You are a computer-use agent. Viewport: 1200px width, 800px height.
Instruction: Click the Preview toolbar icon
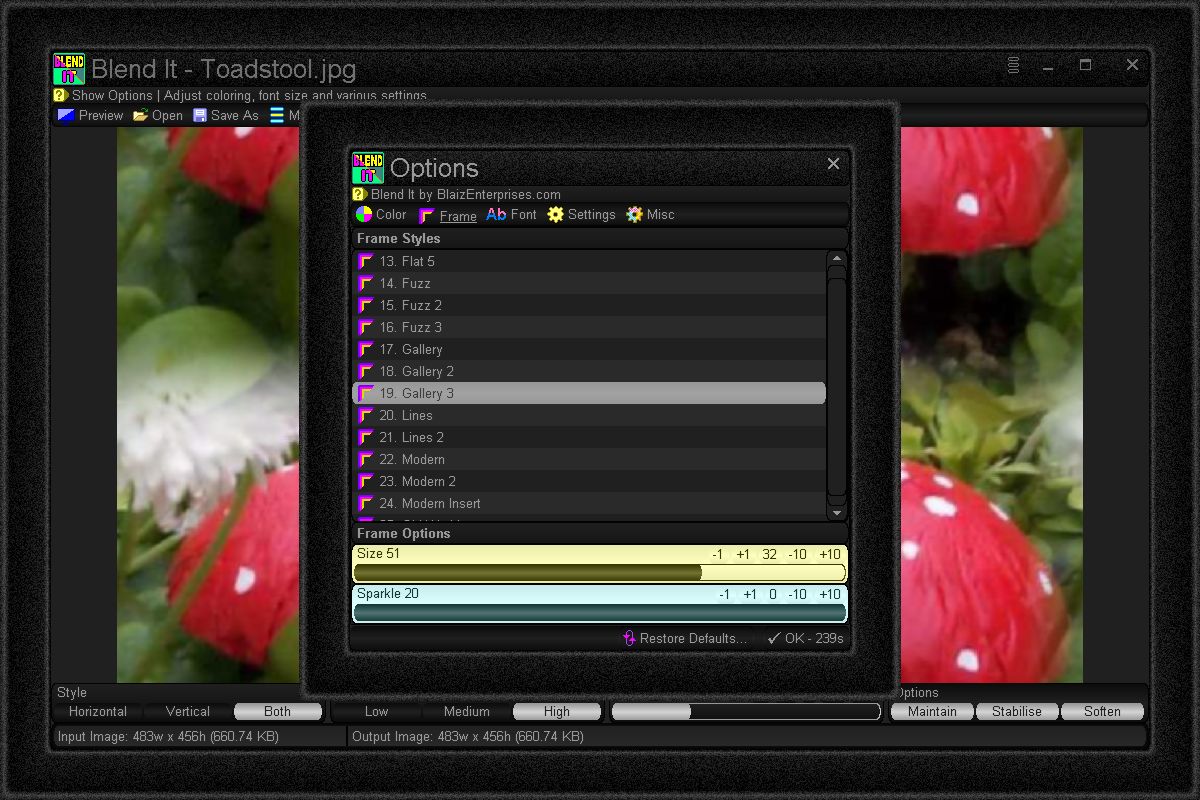(x=66, y=115)
